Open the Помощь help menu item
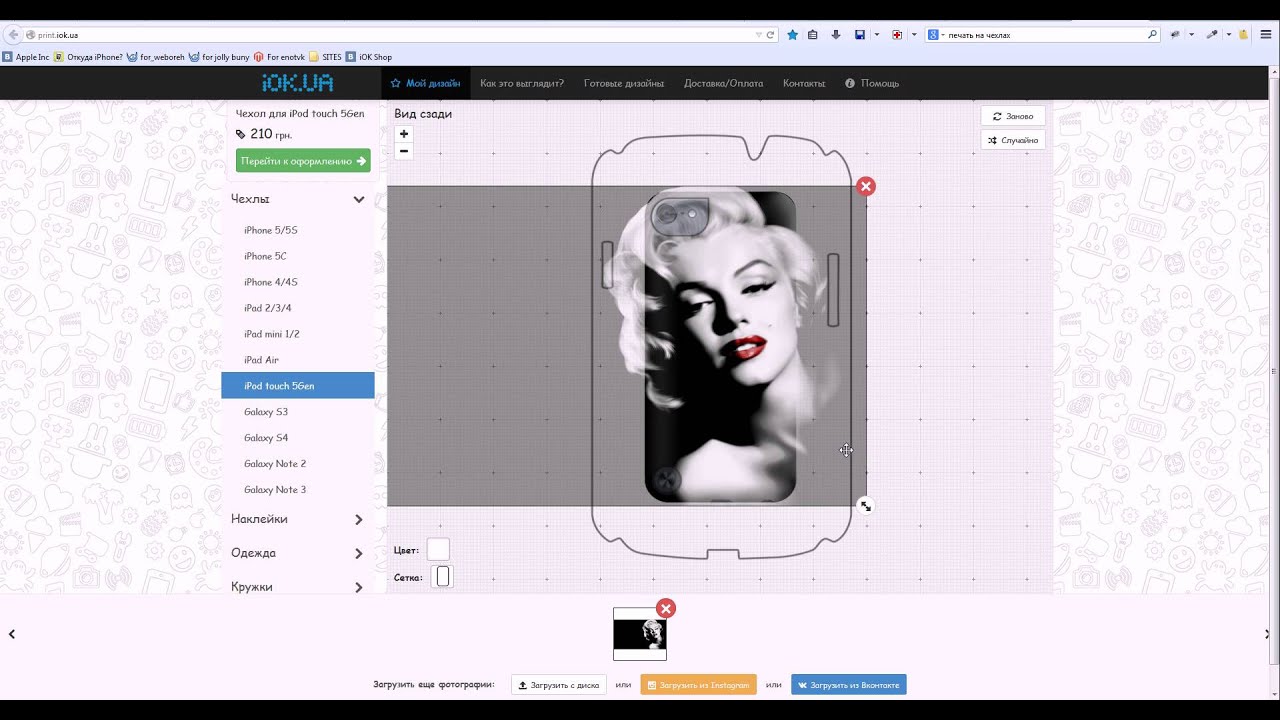This screenshot has width=1280, height=720. coord(872,83)
